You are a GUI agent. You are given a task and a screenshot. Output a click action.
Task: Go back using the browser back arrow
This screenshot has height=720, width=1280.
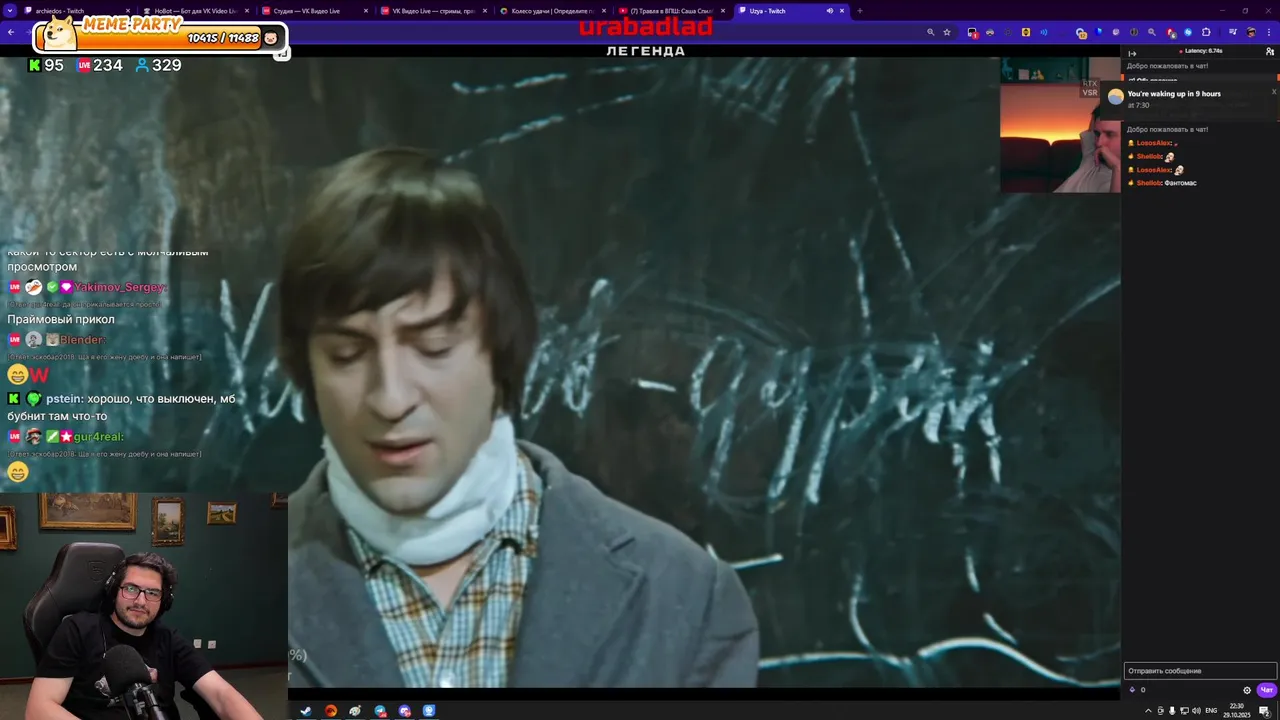11,32
